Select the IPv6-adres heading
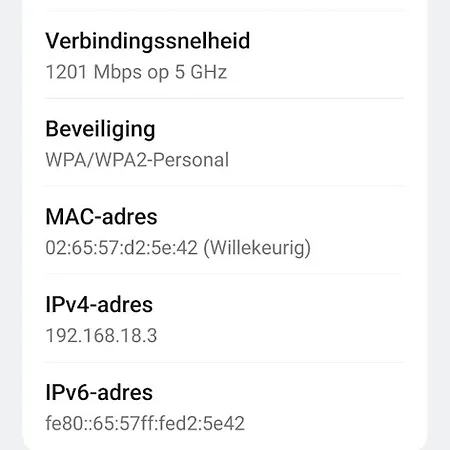The width and height of the screenshot is (450, 450). pos(99,392)
